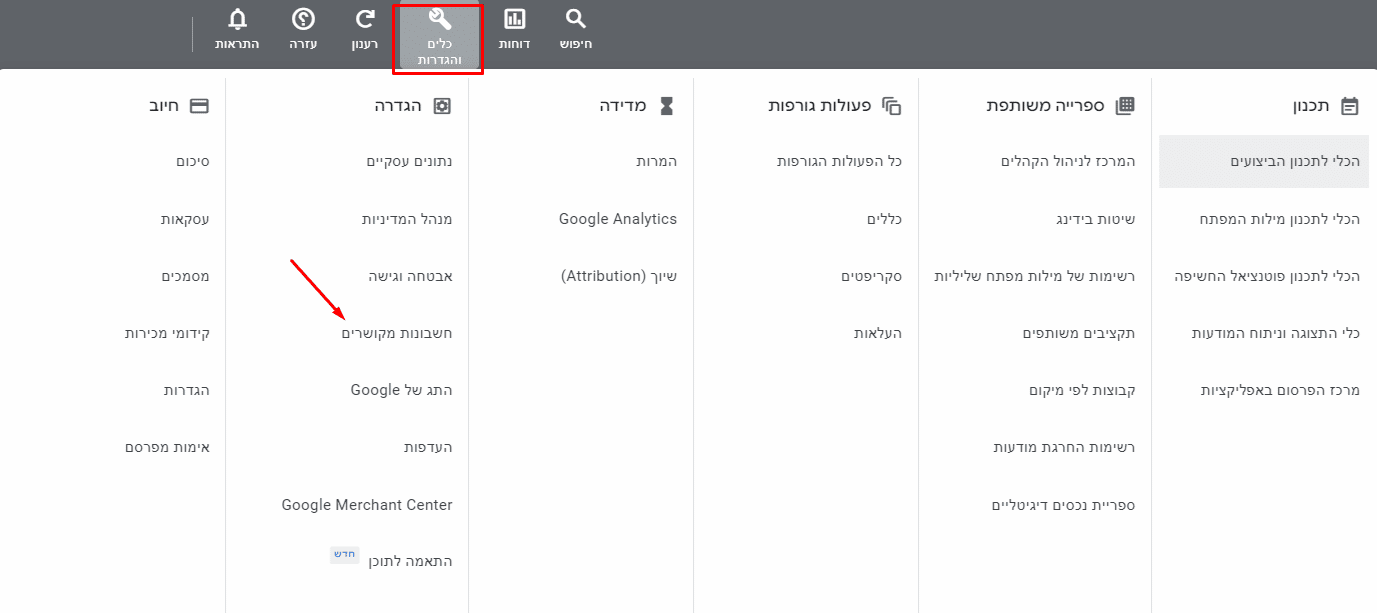Open כל הפעולות הגורפות

point(840,161)
